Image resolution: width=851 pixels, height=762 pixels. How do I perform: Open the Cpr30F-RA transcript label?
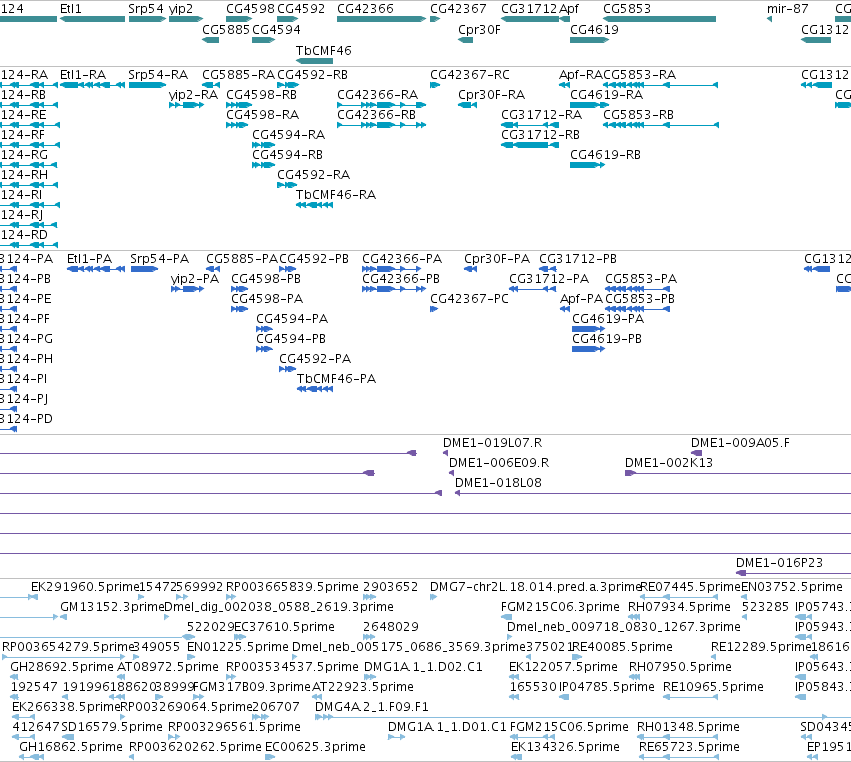click(491, 95)
